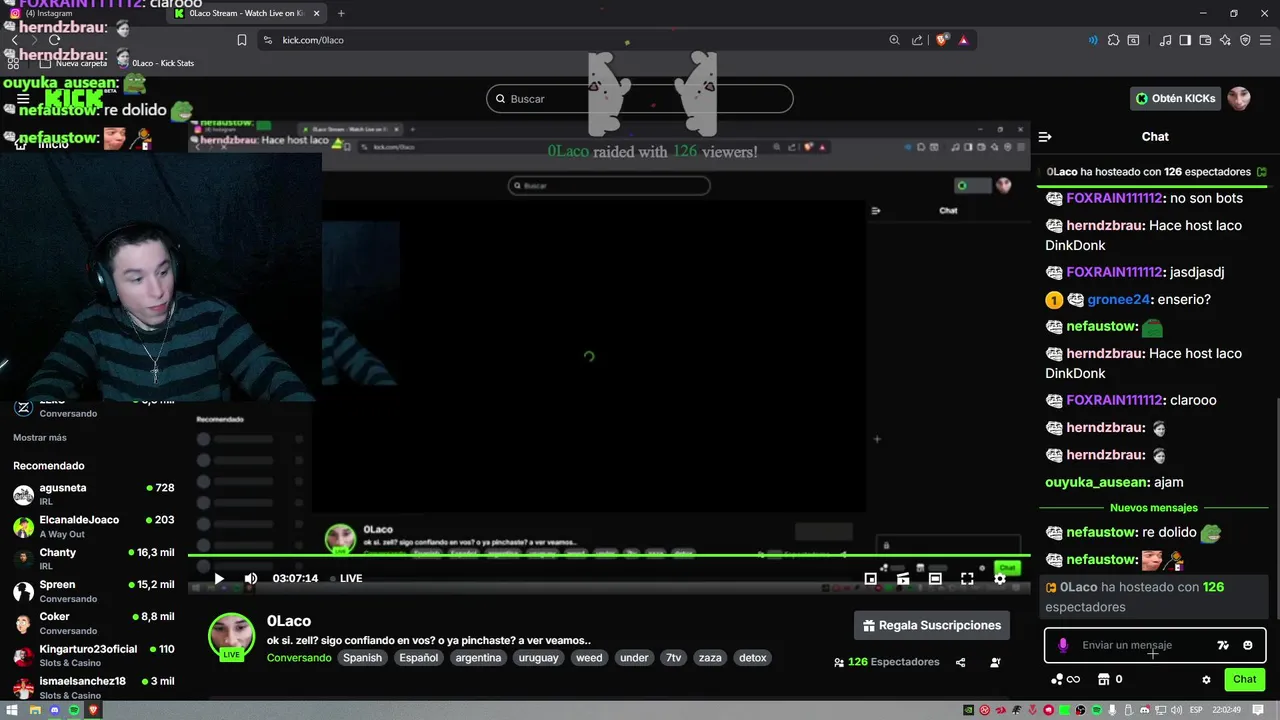The height and width of the screenshot is (720, 1280).
Task: Select the detox tag
Action: point(753,658)
